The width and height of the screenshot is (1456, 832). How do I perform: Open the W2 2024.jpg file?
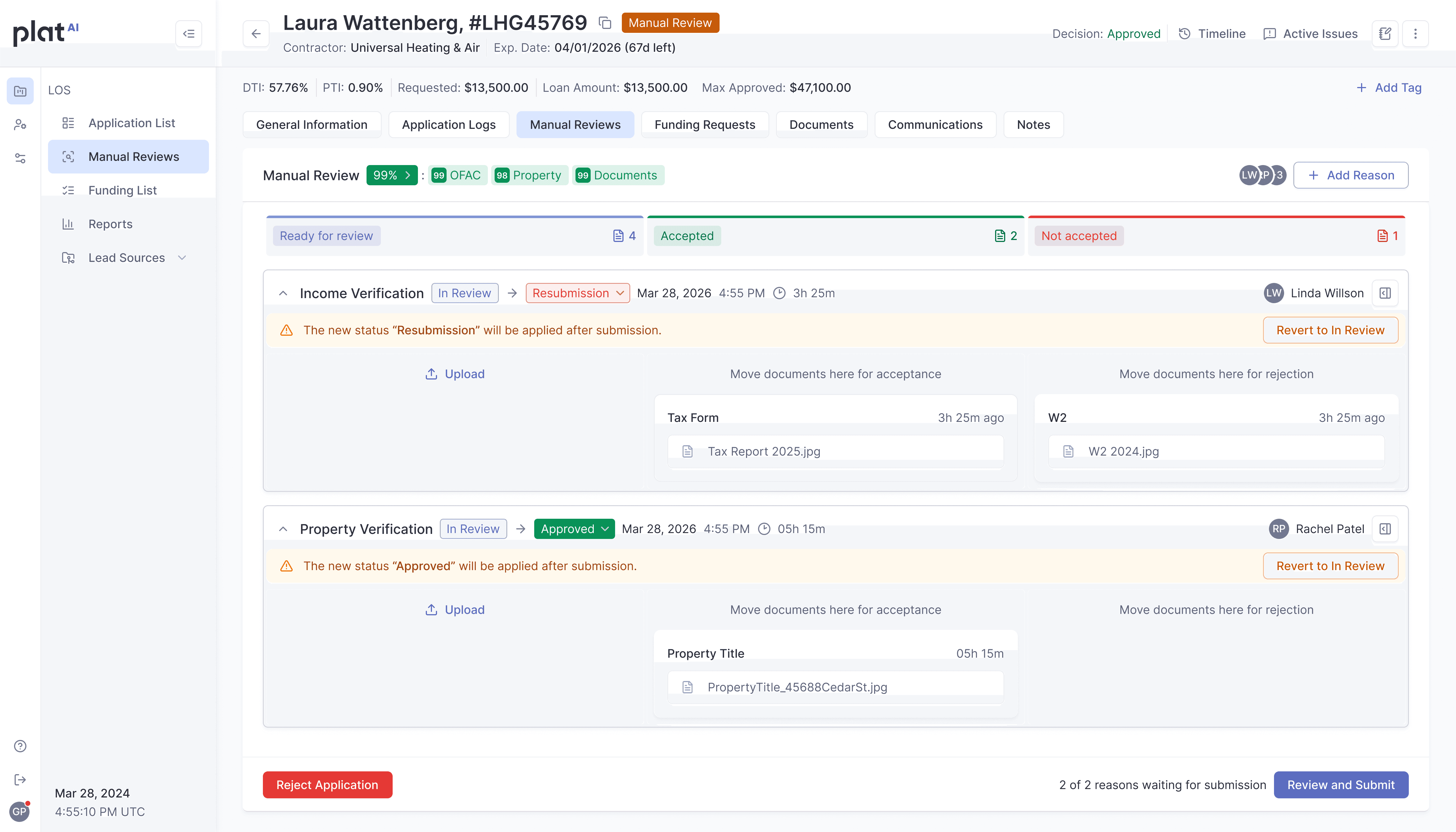[x=1216, y=451]
